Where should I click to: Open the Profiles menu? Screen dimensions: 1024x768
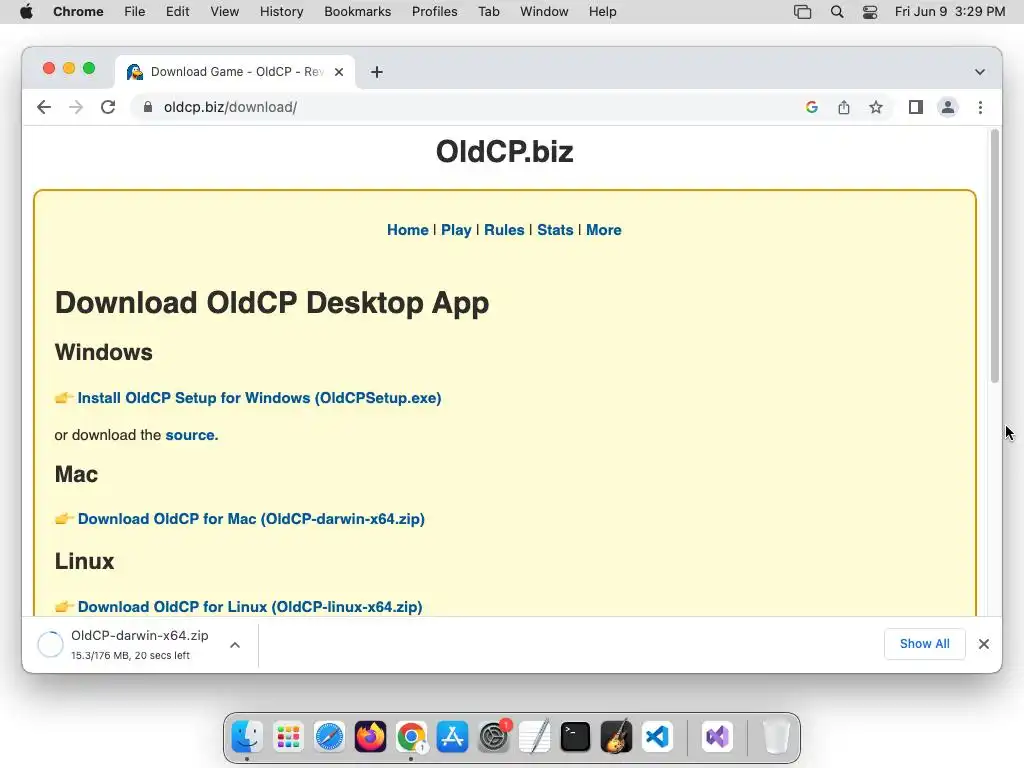point(434,12)
